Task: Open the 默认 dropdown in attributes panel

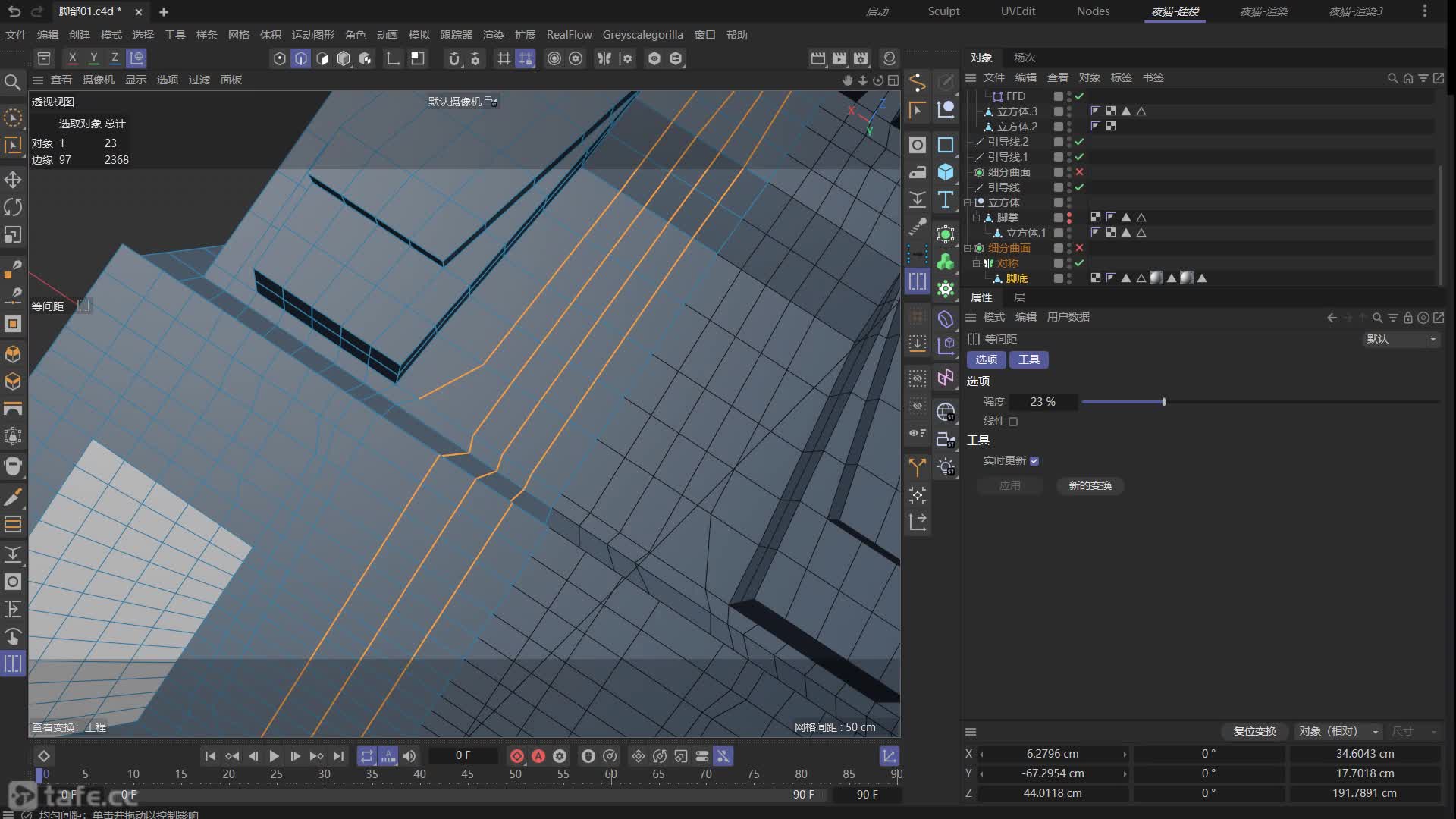Action: point(1401,339)
